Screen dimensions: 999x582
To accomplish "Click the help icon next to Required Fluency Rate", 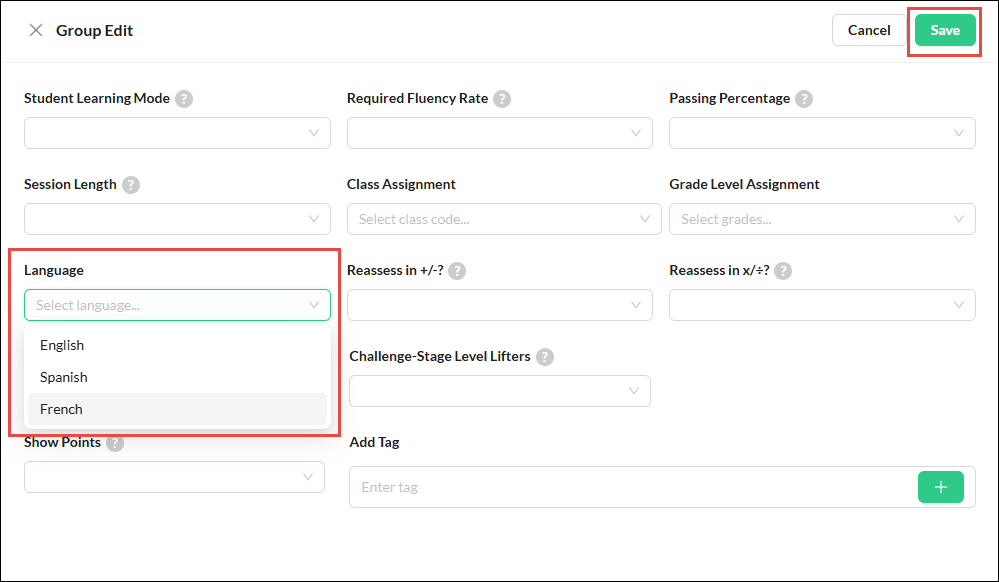I will [x=502, y=99].
